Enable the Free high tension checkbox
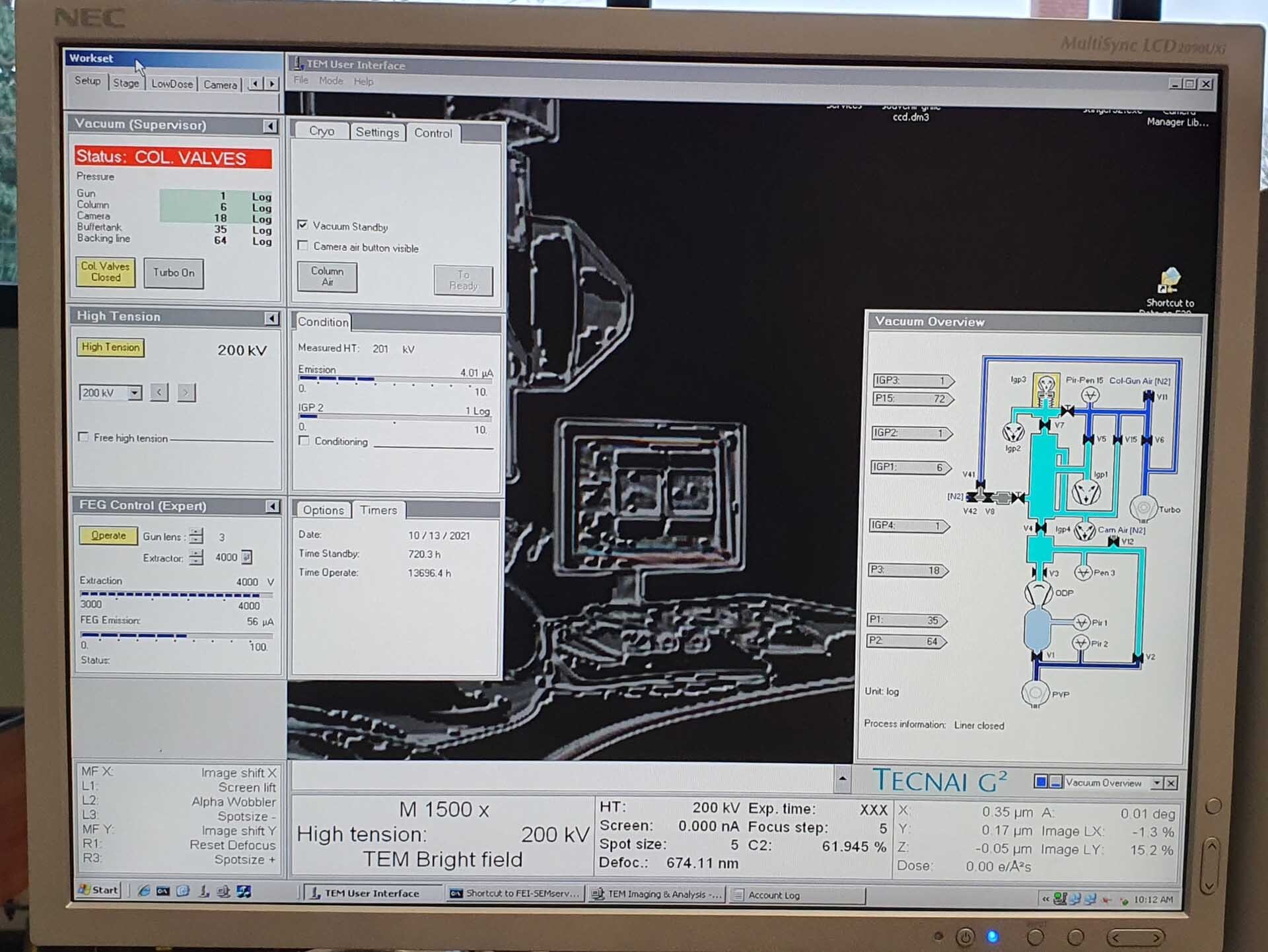This screenshot has height=952, width=1268. [84, 437]
